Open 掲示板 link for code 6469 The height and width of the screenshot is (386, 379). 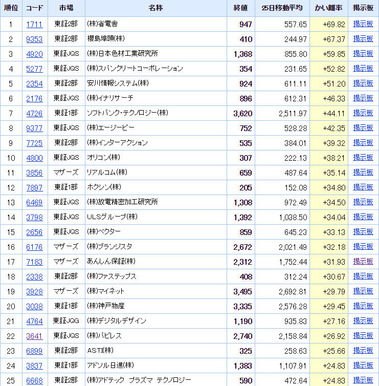363,202
